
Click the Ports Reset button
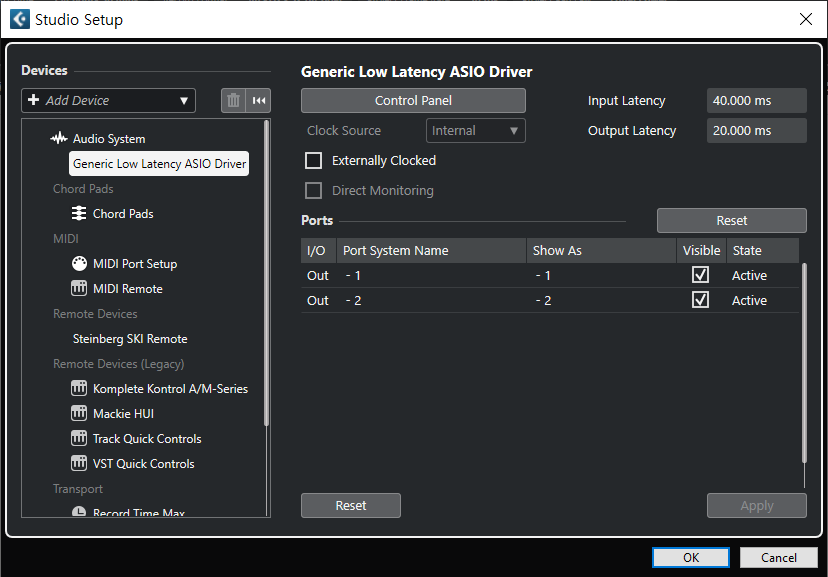[731, 220]
